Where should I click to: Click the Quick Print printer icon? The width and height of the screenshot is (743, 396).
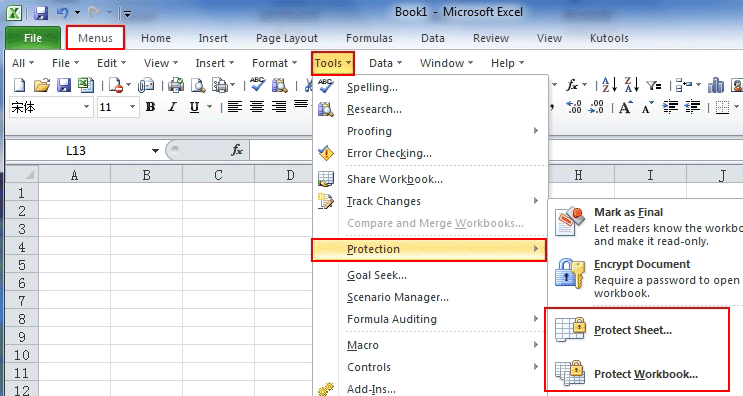tap(176, 86)
